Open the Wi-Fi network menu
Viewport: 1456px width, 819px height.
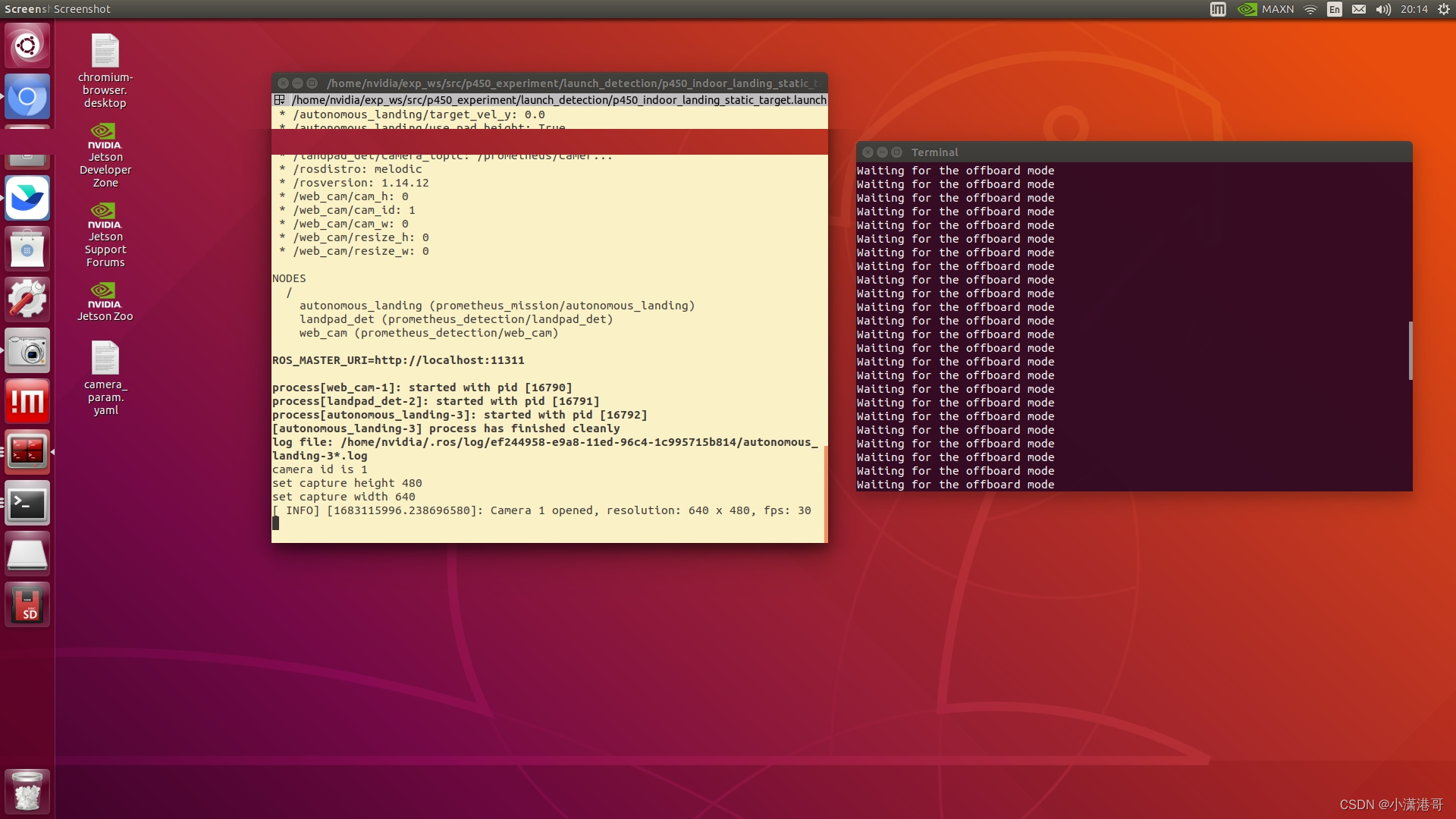[x=1310, y=9]
